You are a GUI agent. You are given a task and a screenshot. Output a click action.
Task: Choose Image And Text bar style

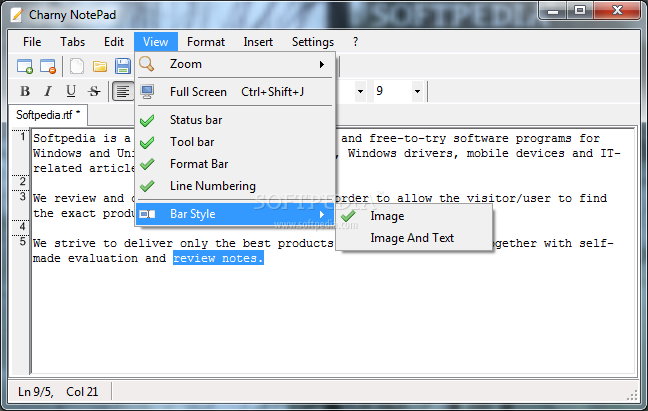414,238
